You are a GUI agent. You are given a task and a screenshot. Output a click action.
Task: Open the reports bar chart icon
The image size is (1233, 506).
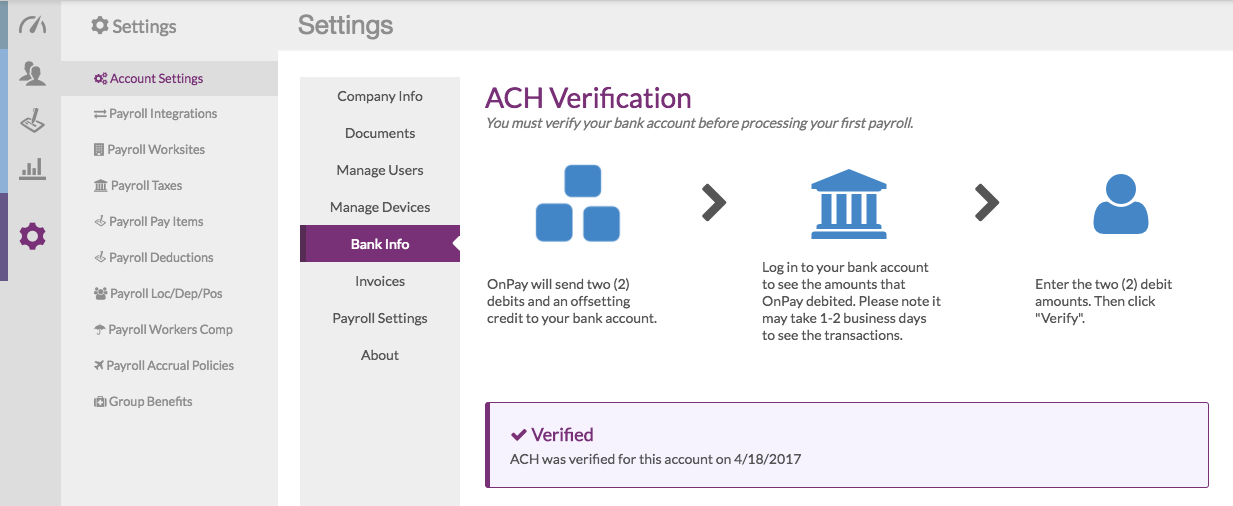(x=33, y=169)
